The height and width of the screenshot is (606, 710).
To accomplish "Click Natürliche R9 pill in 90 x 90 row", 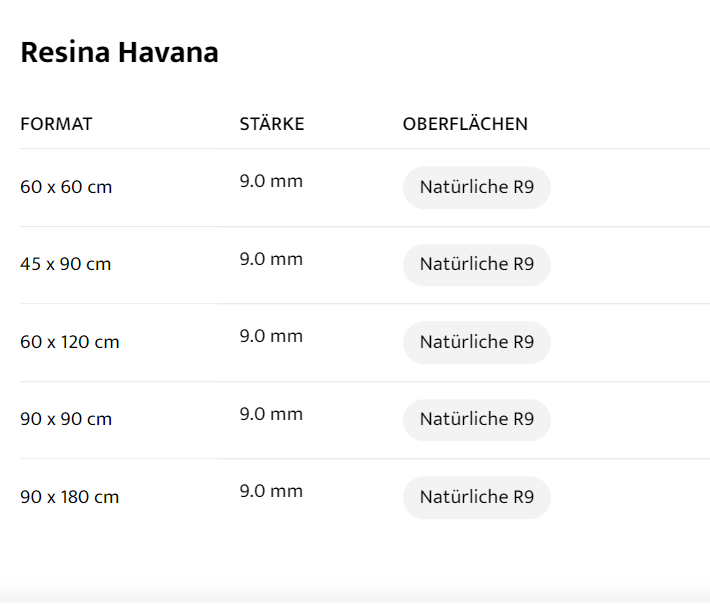I will coord(477,419).
